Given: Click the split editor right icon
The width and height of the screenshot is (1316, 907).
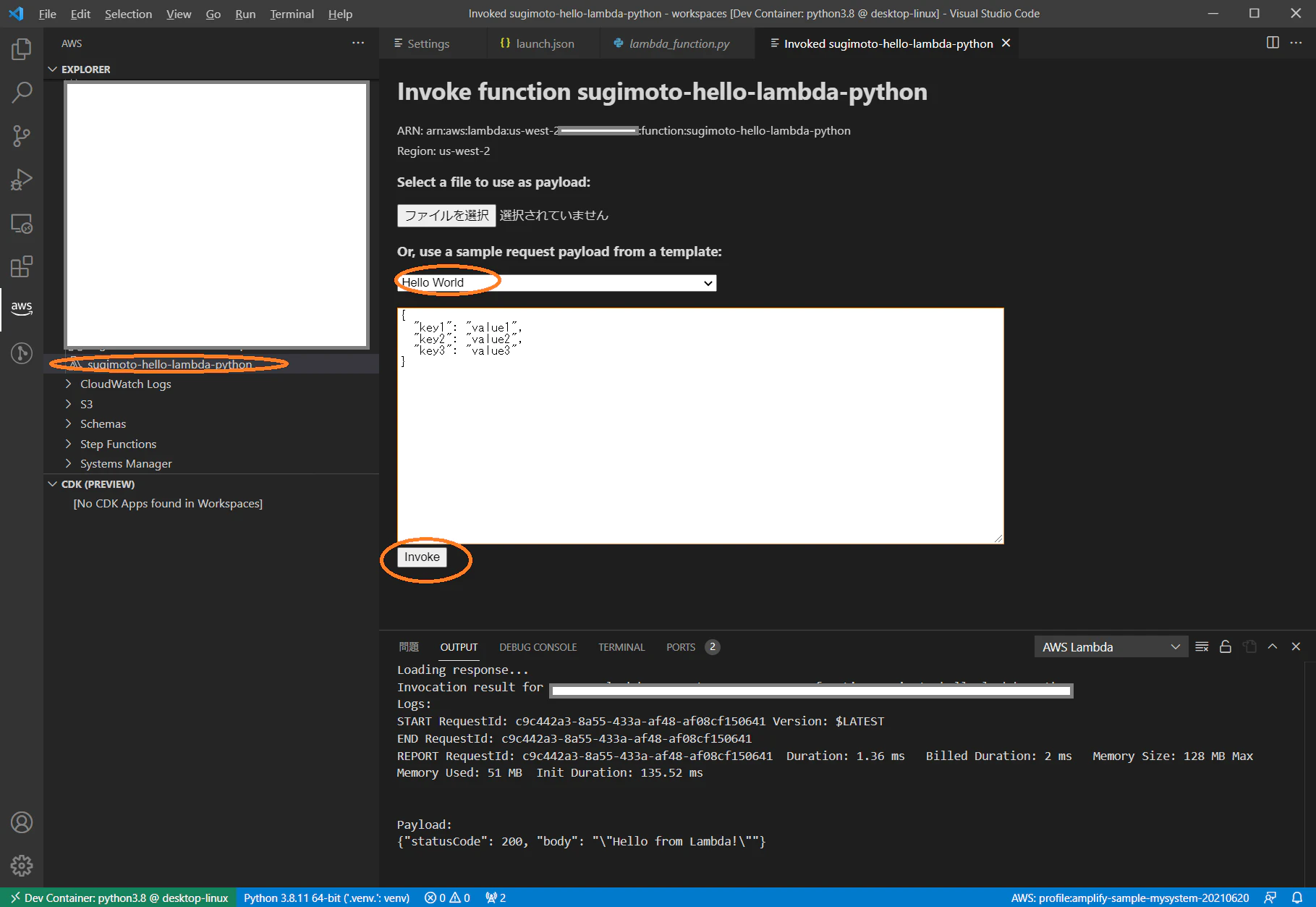Looking at the screenshot, I should tap(1273, 43).
